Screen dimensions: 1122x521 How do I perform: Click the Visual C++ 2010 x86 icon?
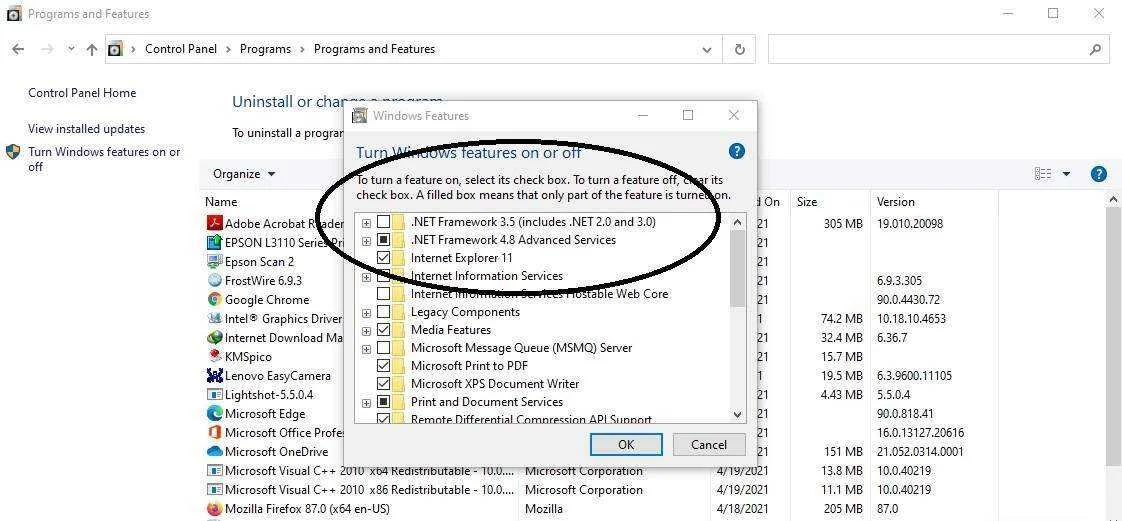pos(214,490)
